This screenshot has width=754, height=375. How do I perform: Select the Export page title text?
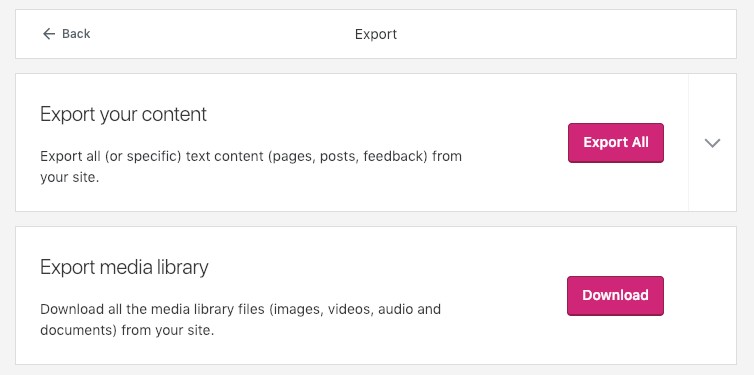point(376,35)
